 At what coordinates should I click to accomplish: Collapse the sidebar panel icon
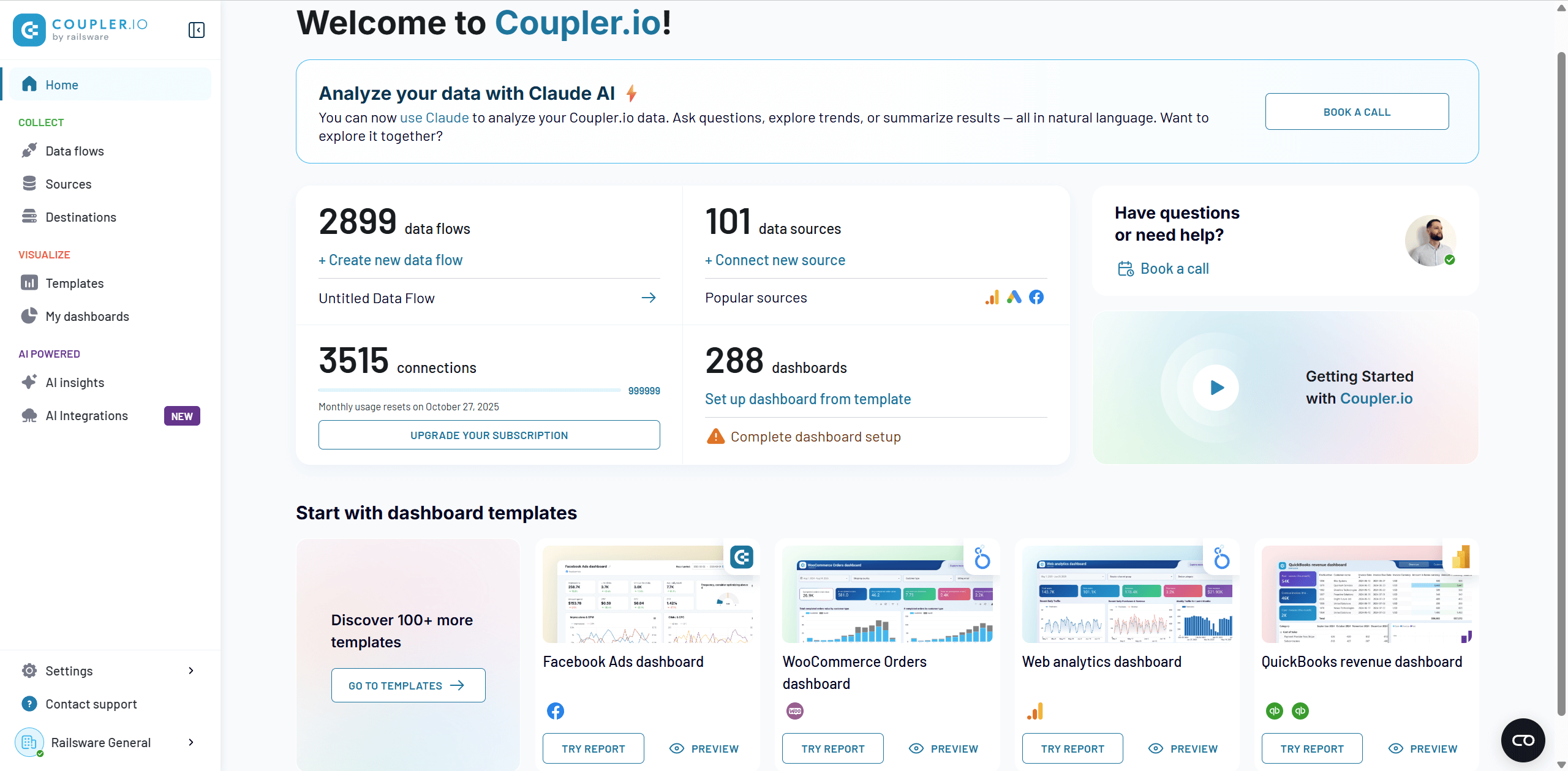196,30
